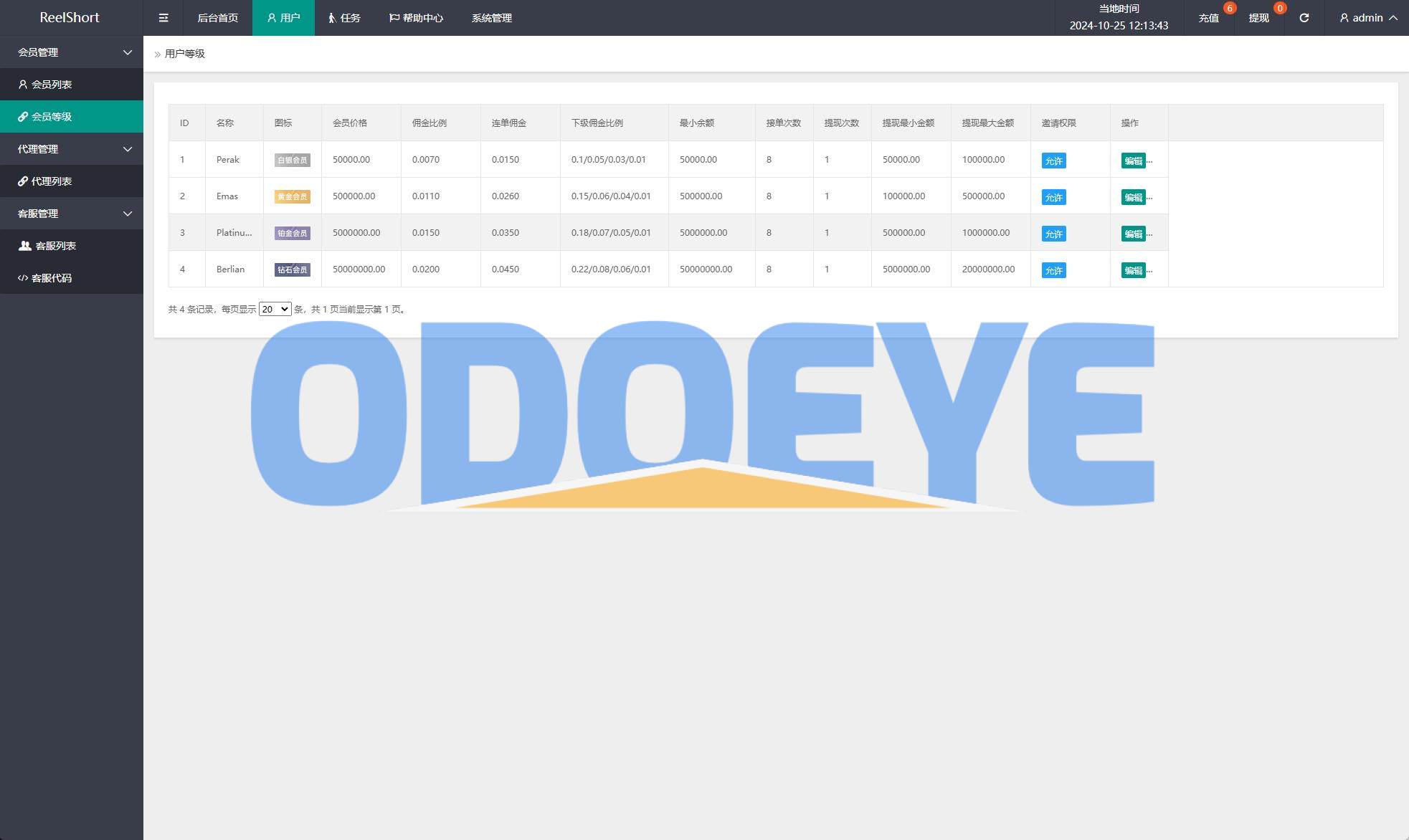Screen dimensions: 1409x840
Task: Click commission cell 0.1/0.05/0.03/0.01
Action: [x=615, y=159]
